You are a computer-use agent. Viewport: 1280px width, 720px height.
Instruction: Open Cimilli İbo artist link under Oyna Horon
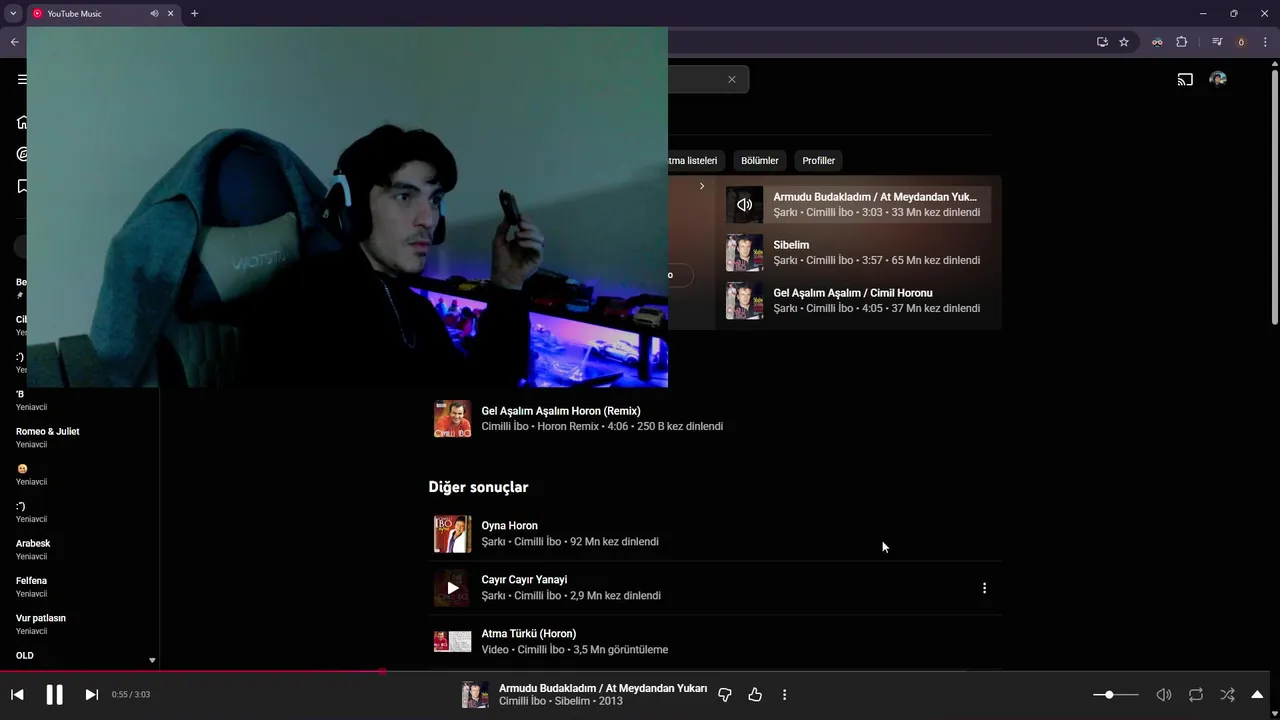tap(539, 542)
